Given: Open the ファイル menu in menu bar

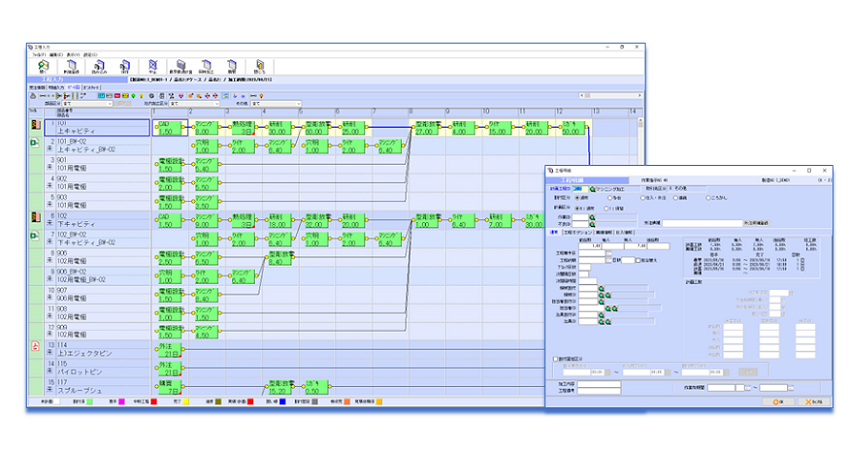Looking at the screenshot, I should click(x=38, y=54).
